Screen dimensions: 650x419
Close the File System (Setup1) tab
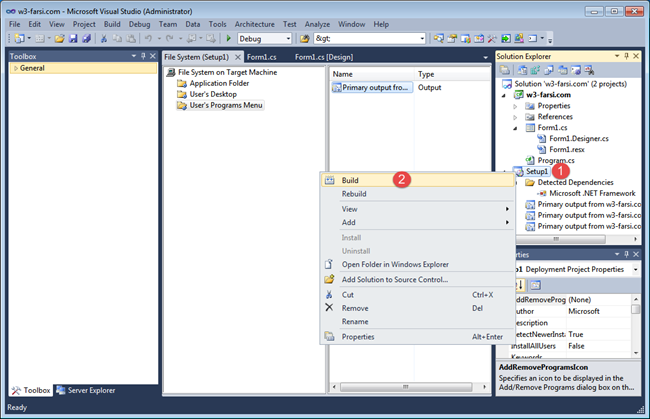click(238, 57)
